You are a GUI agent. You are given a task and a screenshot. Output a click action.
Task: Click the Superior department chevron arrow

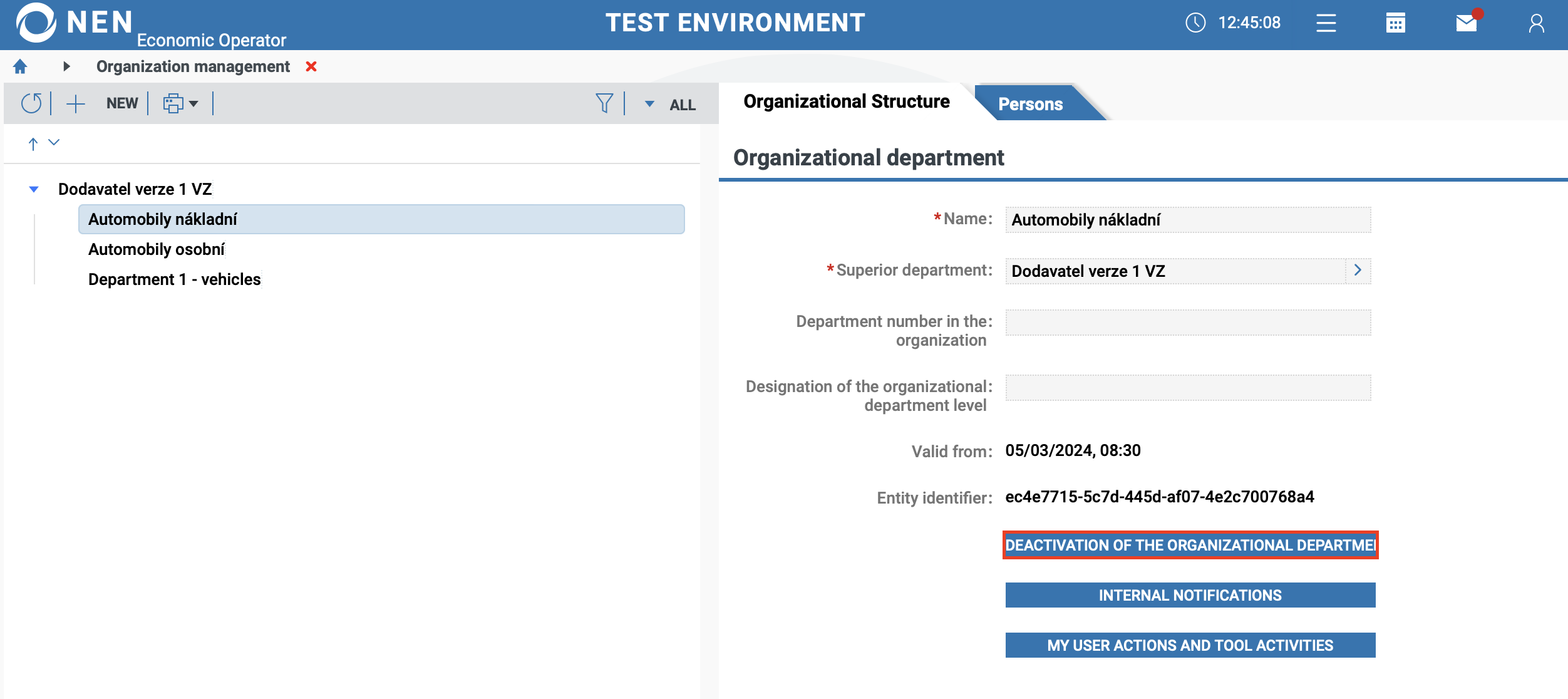click(1358, 271)
